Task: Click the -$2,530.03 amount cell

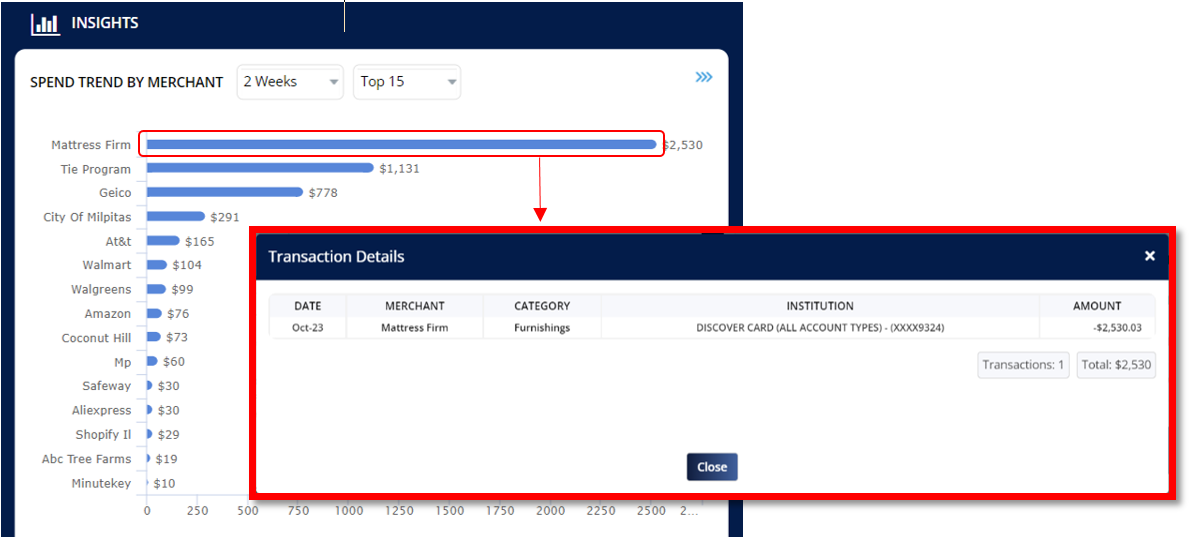Action: tap(1118, 328)
